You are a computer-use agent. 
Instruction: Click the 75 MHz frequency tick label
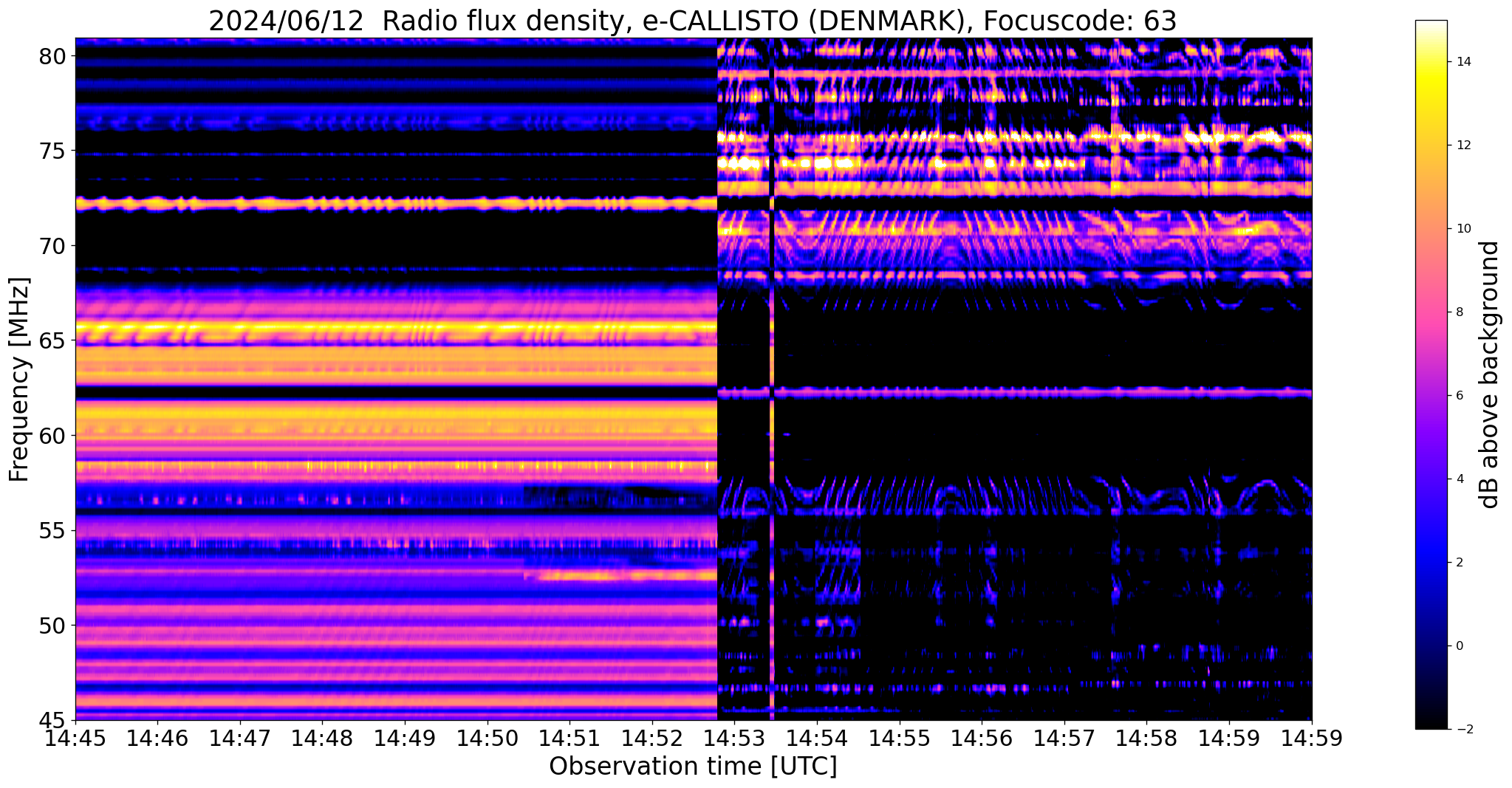click(x=52, y=151)
